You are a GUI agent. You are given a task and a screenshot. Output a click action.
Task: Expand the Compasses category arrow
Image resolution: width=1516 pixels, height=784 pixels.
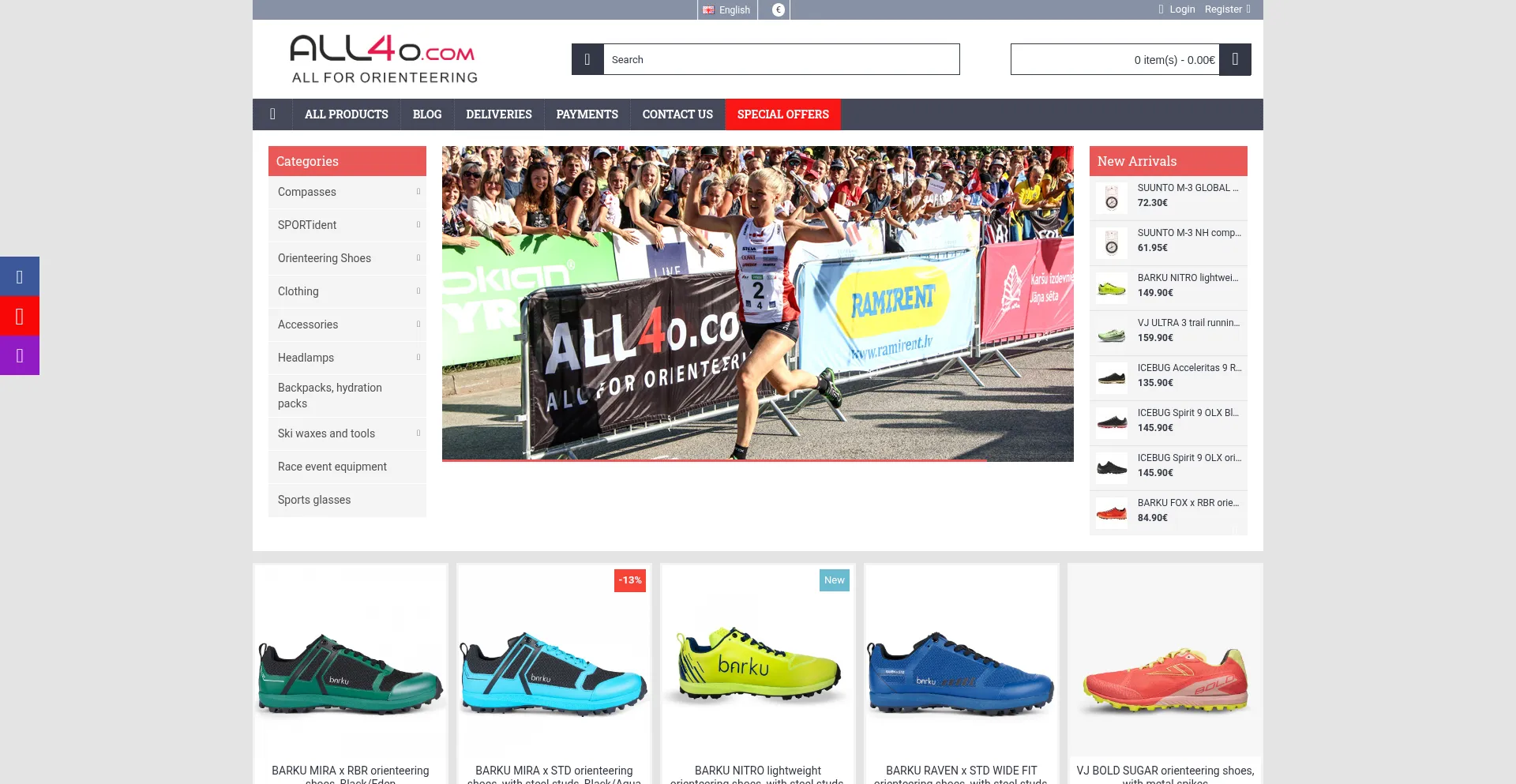pos(418,192)
